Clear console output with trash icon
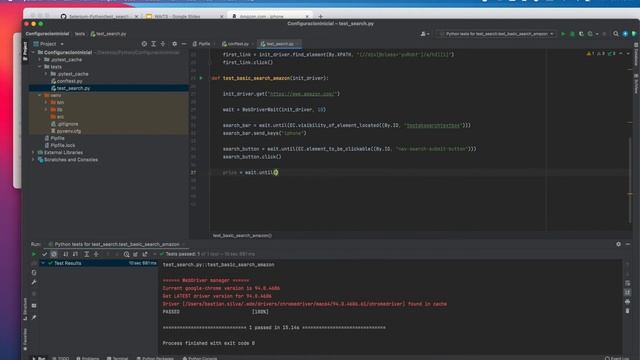This screenshot has width=640, height=360. [x=627, y=311]
